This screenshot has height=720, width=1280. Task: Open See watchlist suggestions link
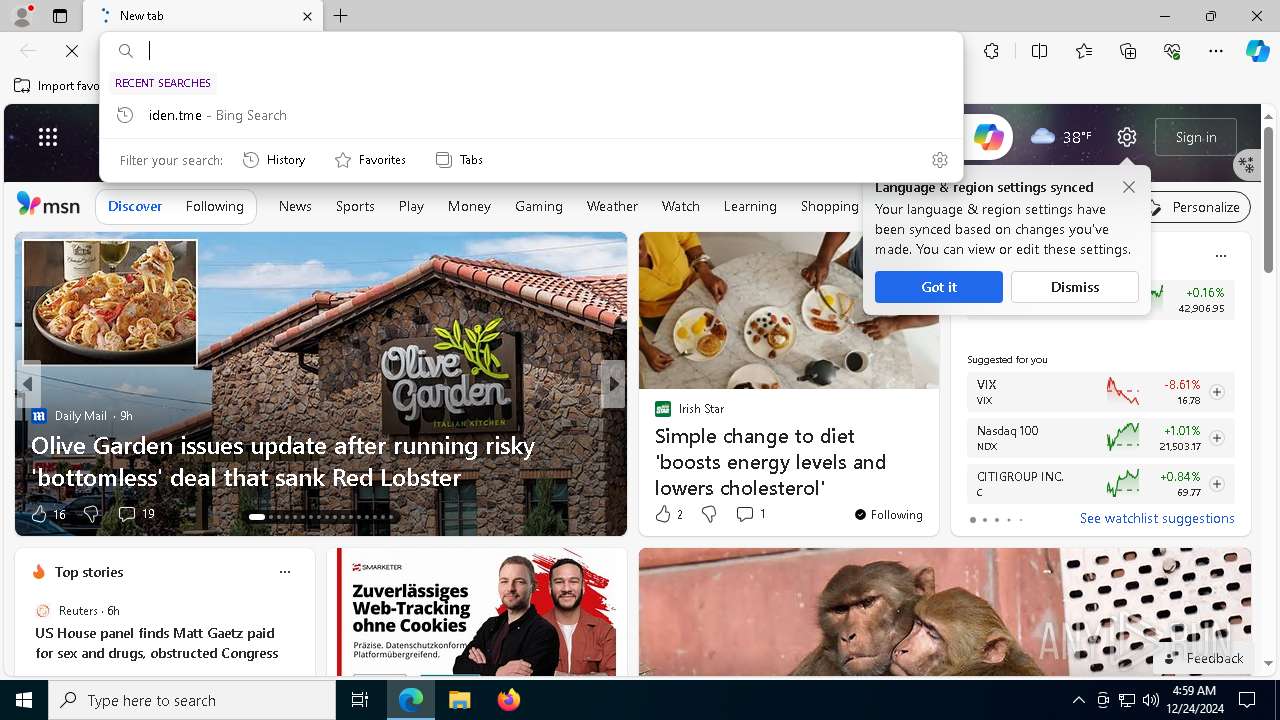click(1157, 518)
